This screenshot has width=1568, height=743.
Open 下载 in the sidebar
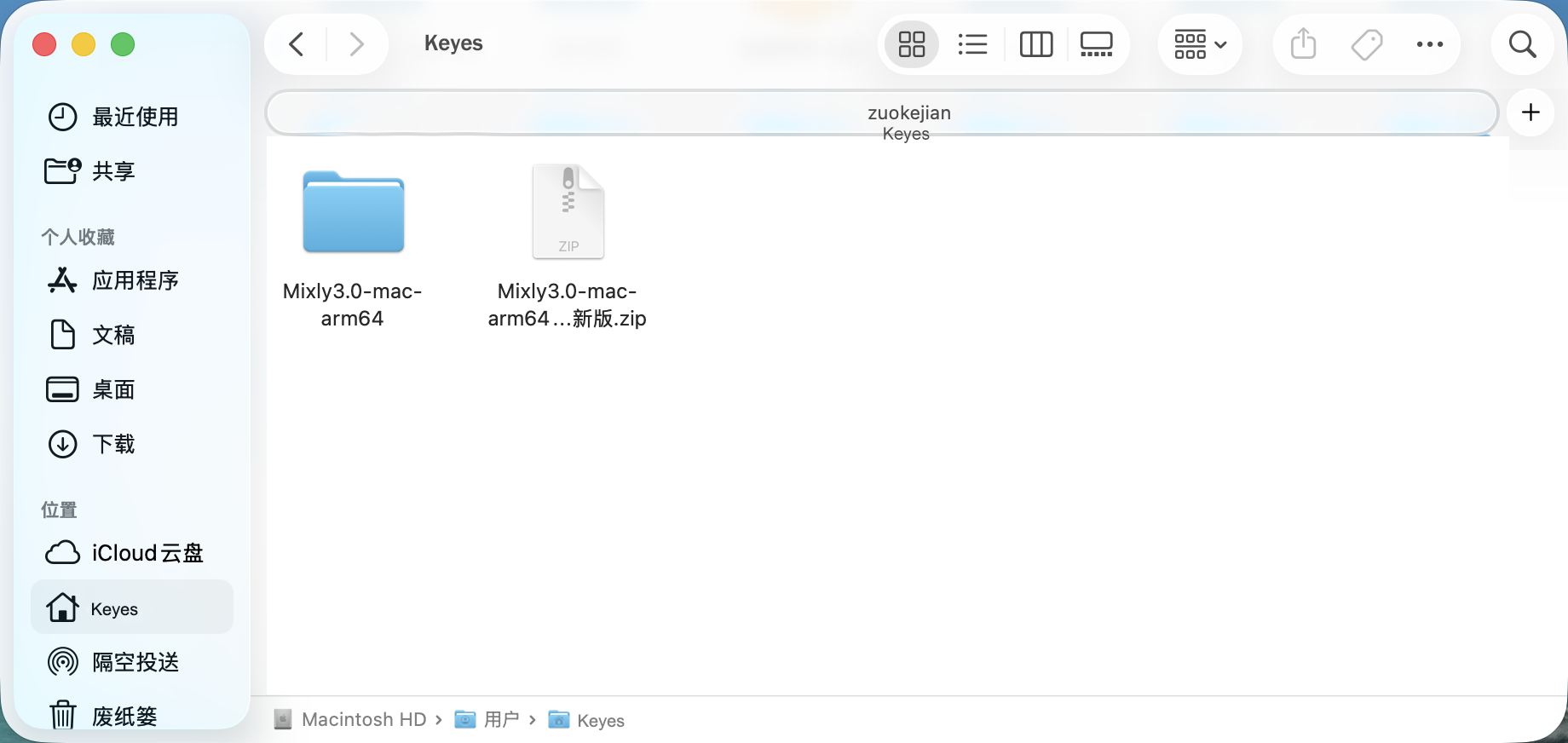132,444
